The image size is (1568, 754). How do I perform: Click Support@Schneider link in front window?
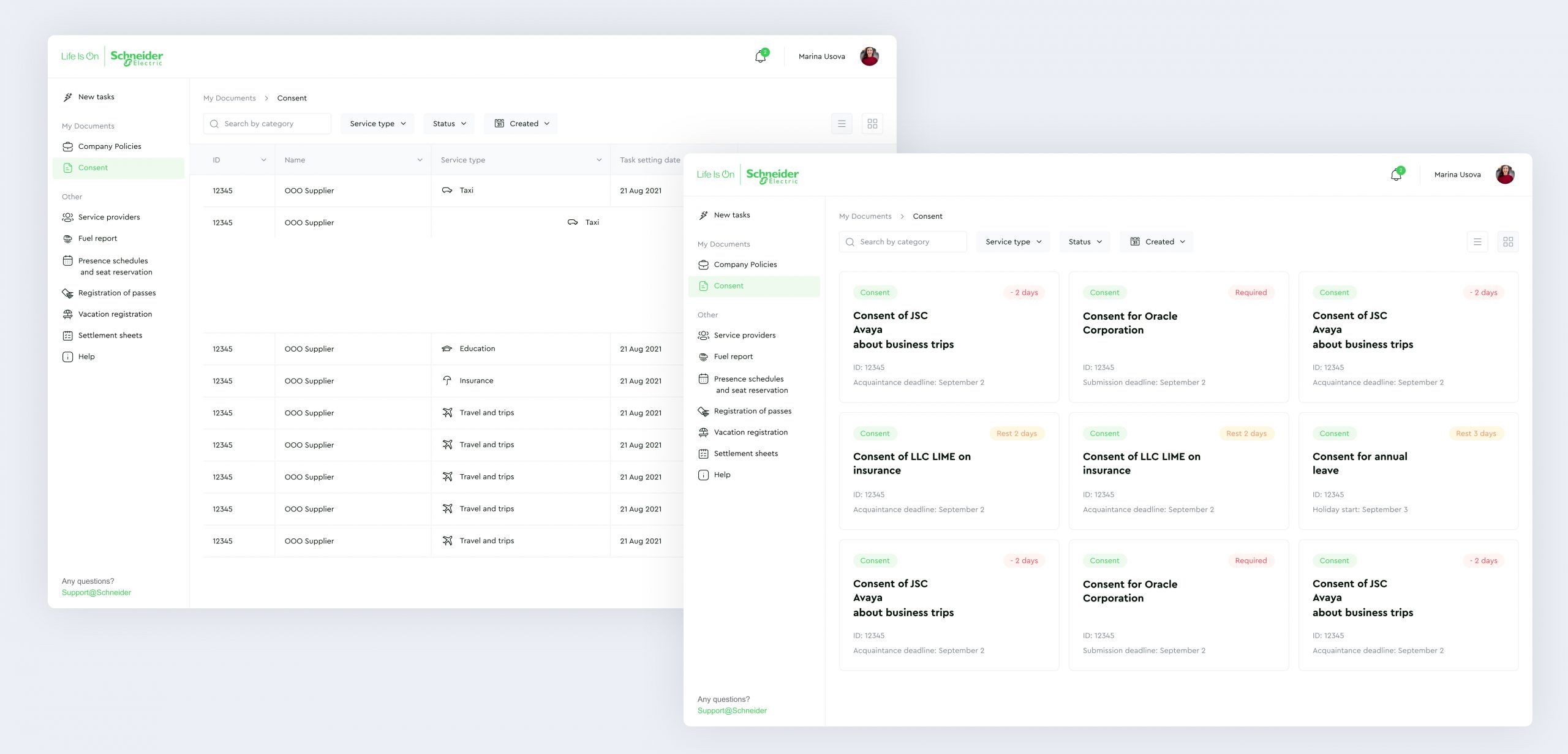pyautogui.click(x=732, y=711)
